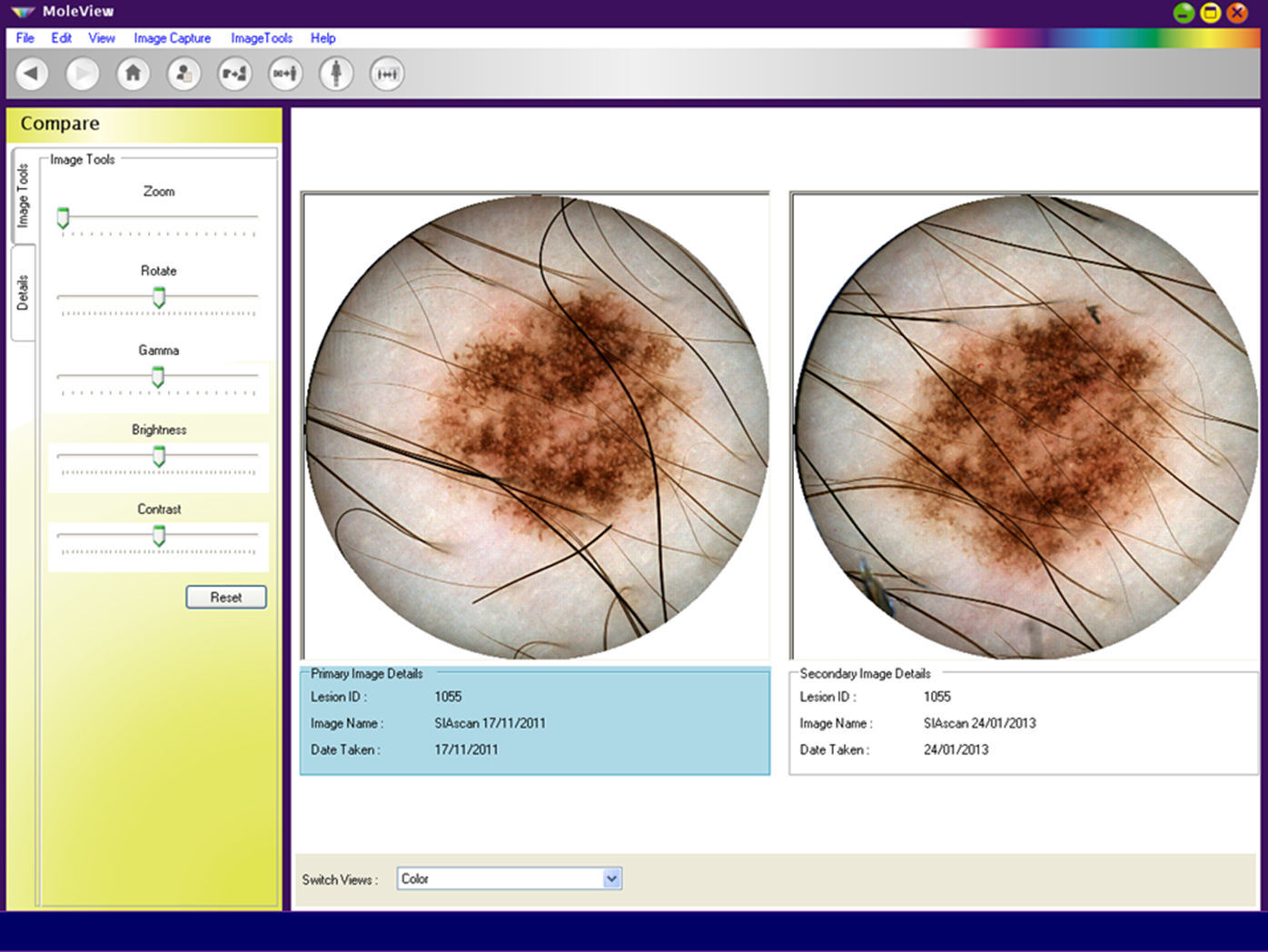Click the back arrow toolbar button
The height and width of the screenshot is (952, 1268).
[x=32, y=74]
